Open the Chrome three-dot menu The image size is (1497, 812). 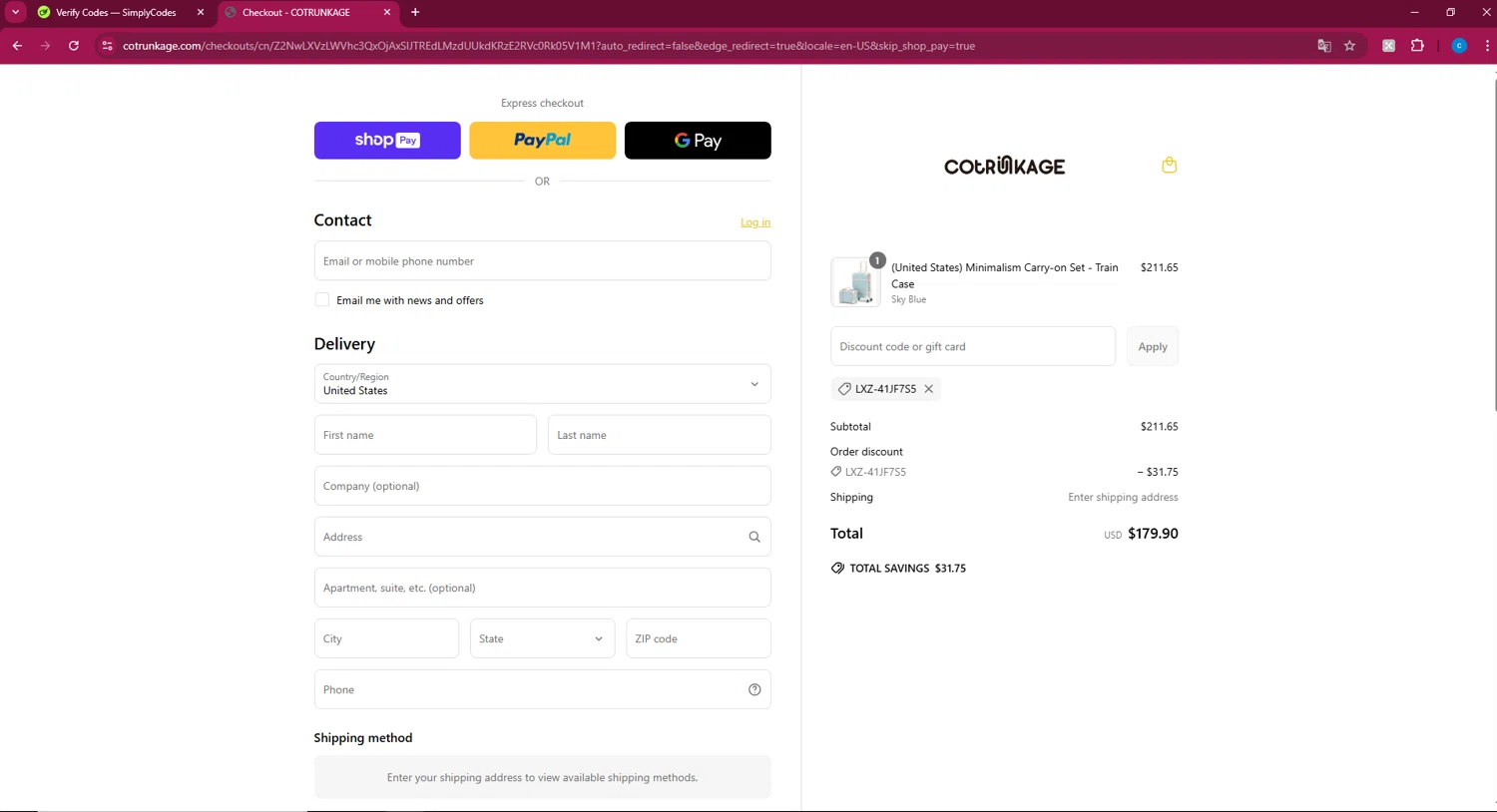[1487, 46]
